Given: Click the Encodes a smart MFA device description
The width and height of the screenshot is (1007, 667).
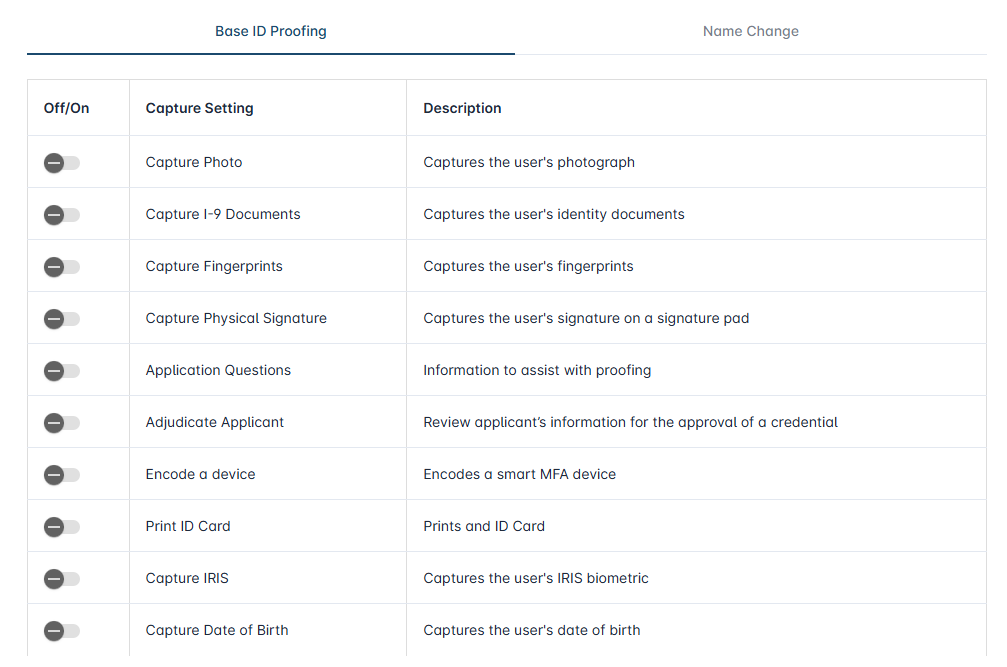Looking at the screenshot, I should click(x=519, y=474).
